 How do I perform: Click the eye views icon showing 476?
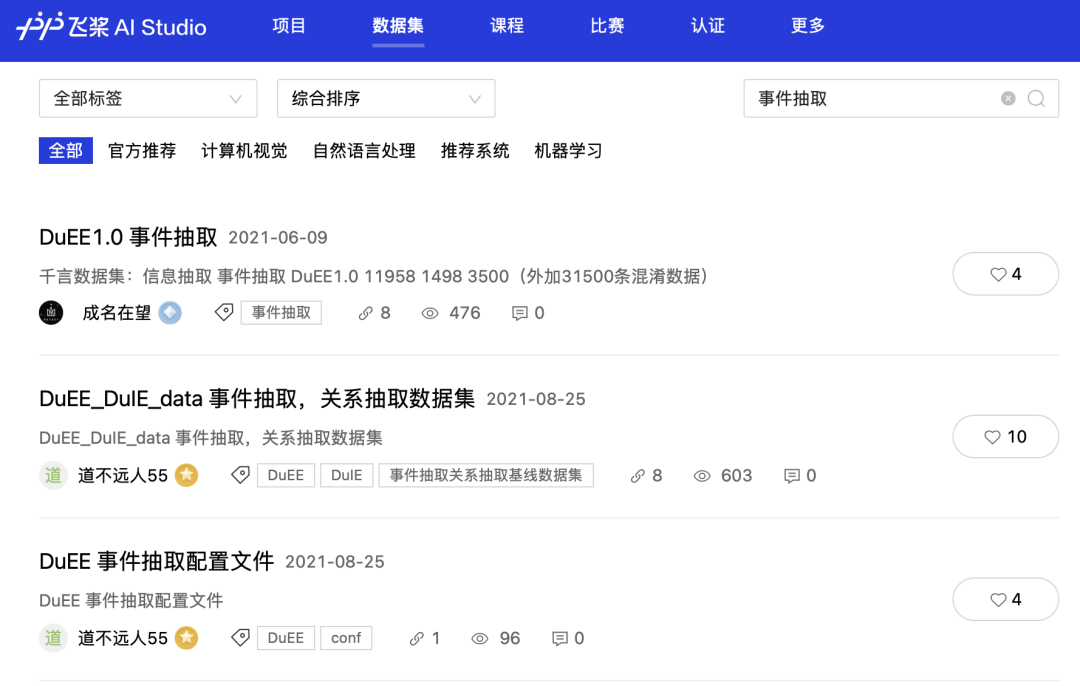(430, 313)
